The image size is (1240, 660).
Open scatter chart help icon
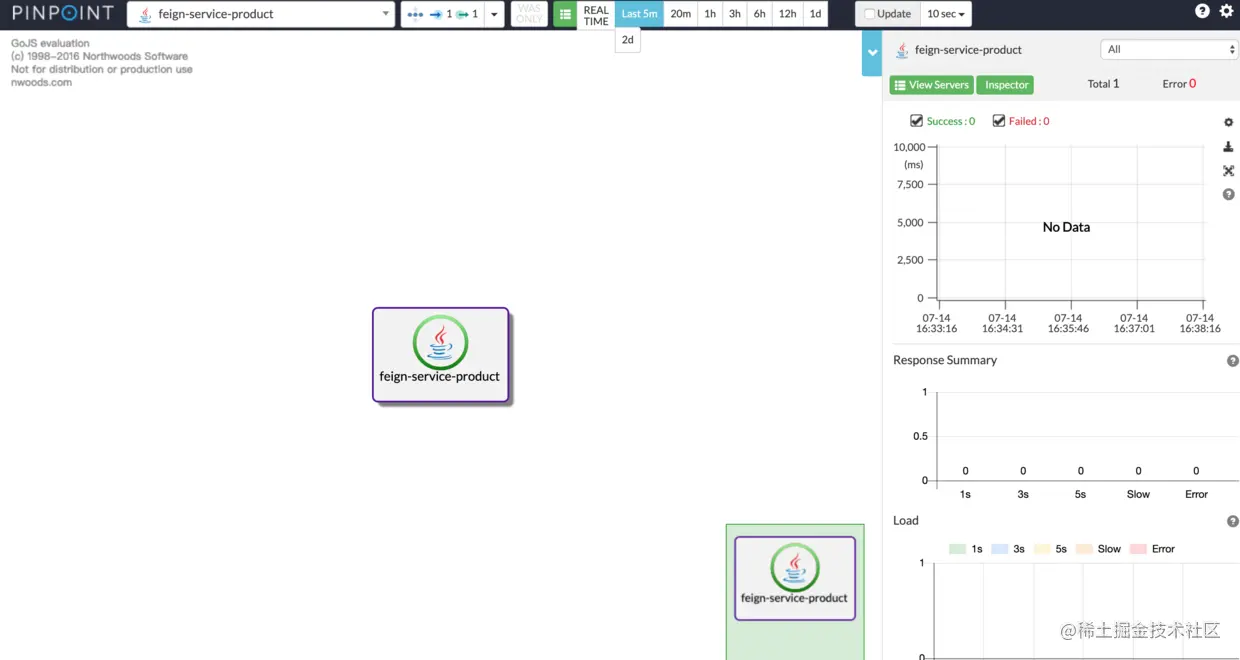click(x=1228, y=194)
